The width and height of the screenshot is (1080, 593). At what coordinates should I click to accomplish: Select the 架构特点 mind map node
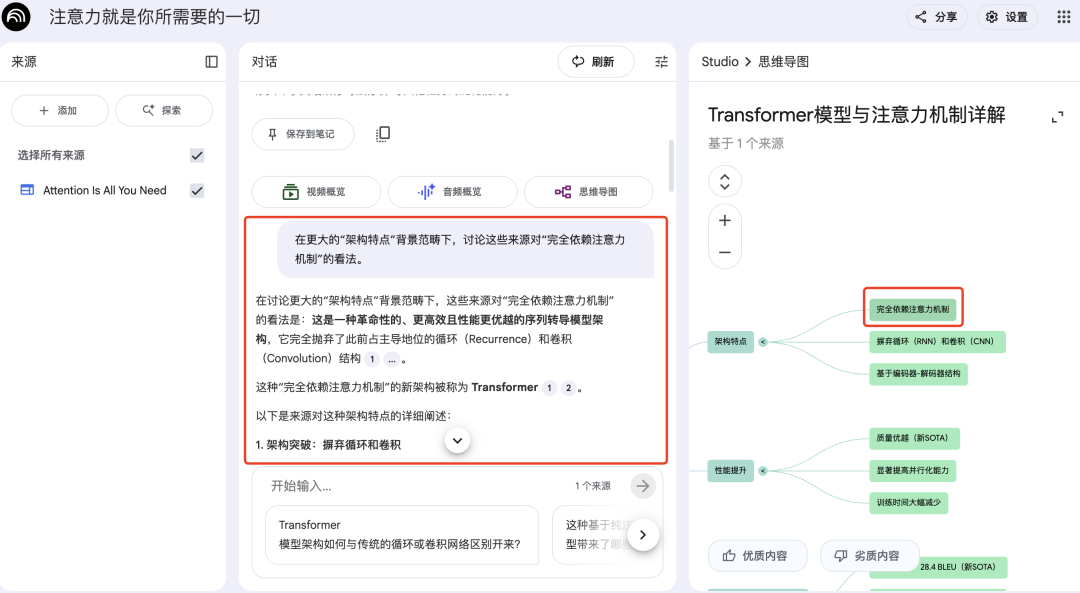(x=730, y=342)
